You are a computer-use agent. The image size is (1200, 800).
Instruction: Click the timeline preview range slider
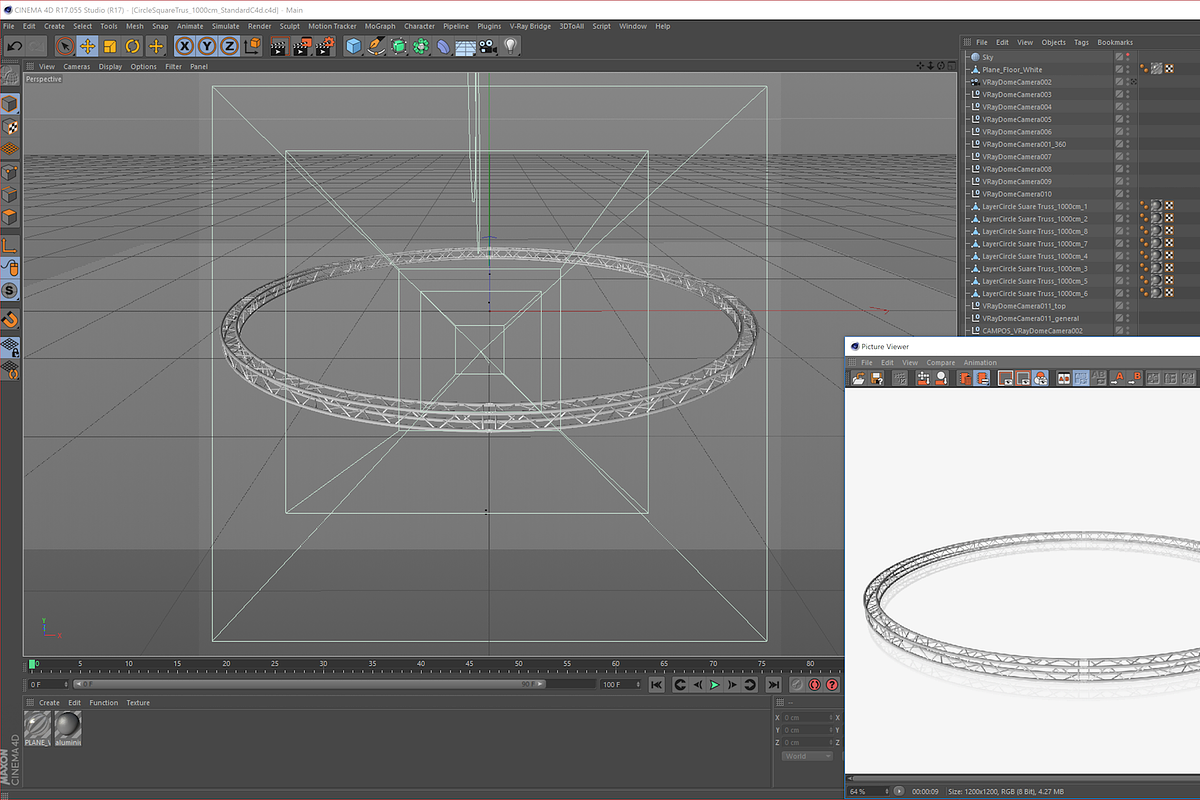[310, 685]
